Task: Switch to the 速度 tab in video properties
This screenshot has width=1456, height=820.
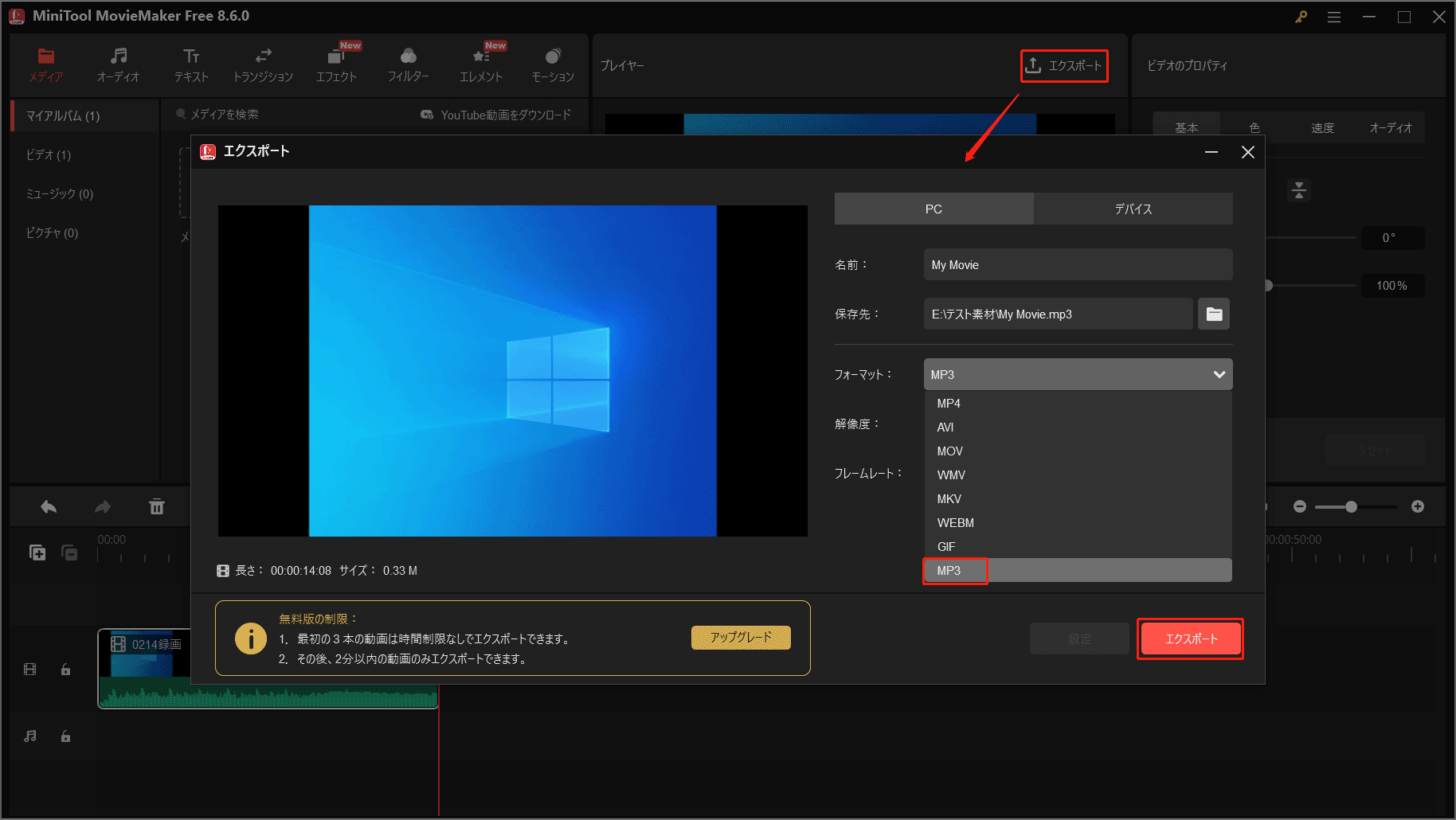Action: coord(1321,127)
